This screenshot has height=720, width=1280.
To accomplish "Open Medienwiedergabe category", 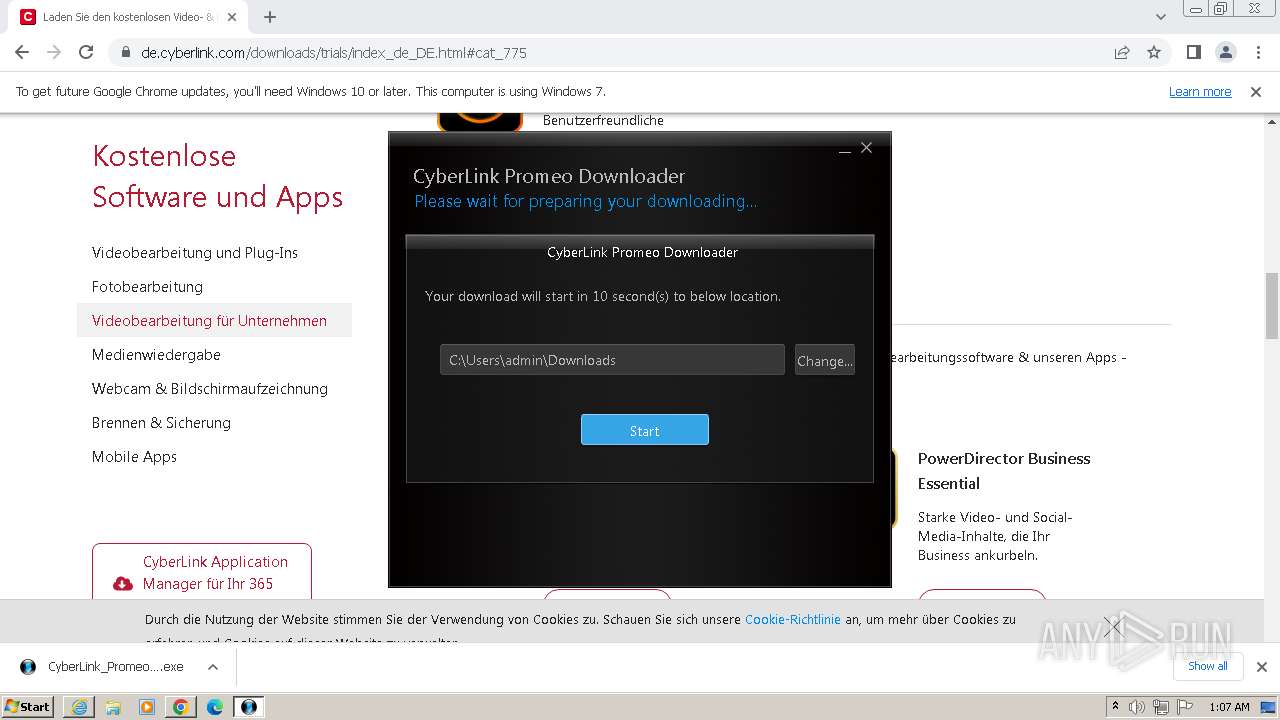I will click(156, 354).
